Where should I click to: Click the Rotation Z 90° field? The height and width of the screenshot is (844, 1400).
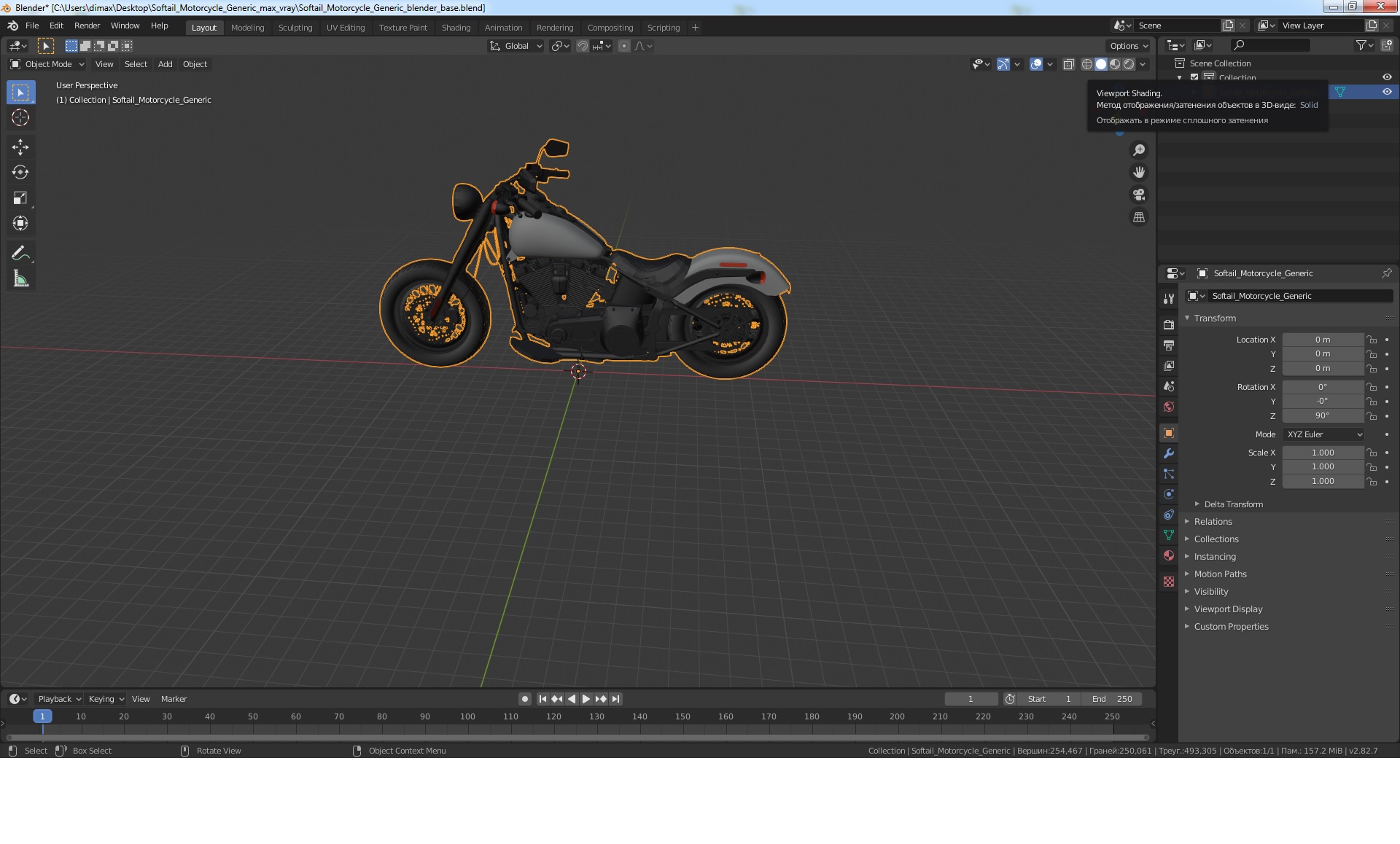pyautogui.click(x=1323, y=416)
